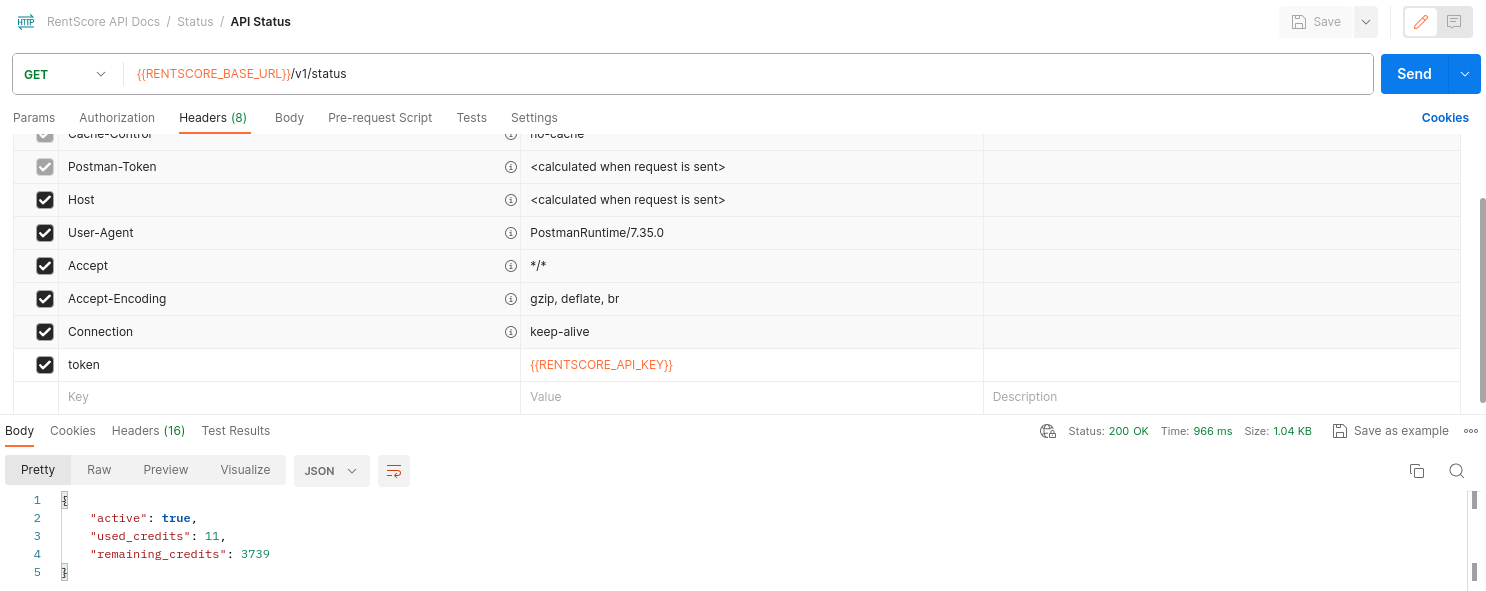Select the Pretty view

tap(38, 470)
